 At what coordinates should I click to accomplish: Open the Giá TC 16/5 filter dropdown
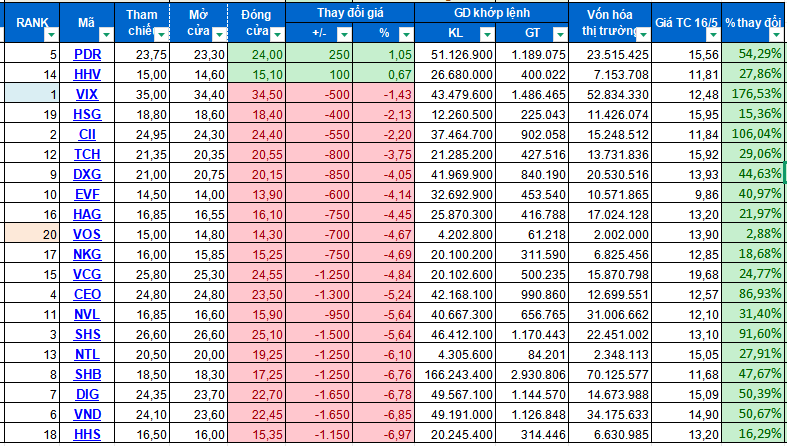[714, 35]
